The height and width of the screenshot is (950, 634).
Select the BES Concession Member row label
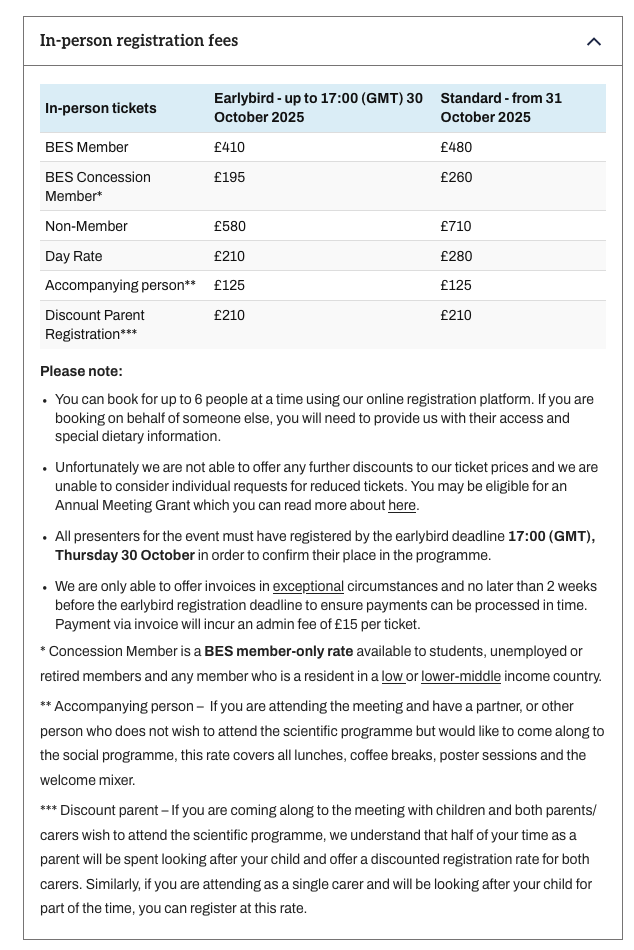(97, 186)
